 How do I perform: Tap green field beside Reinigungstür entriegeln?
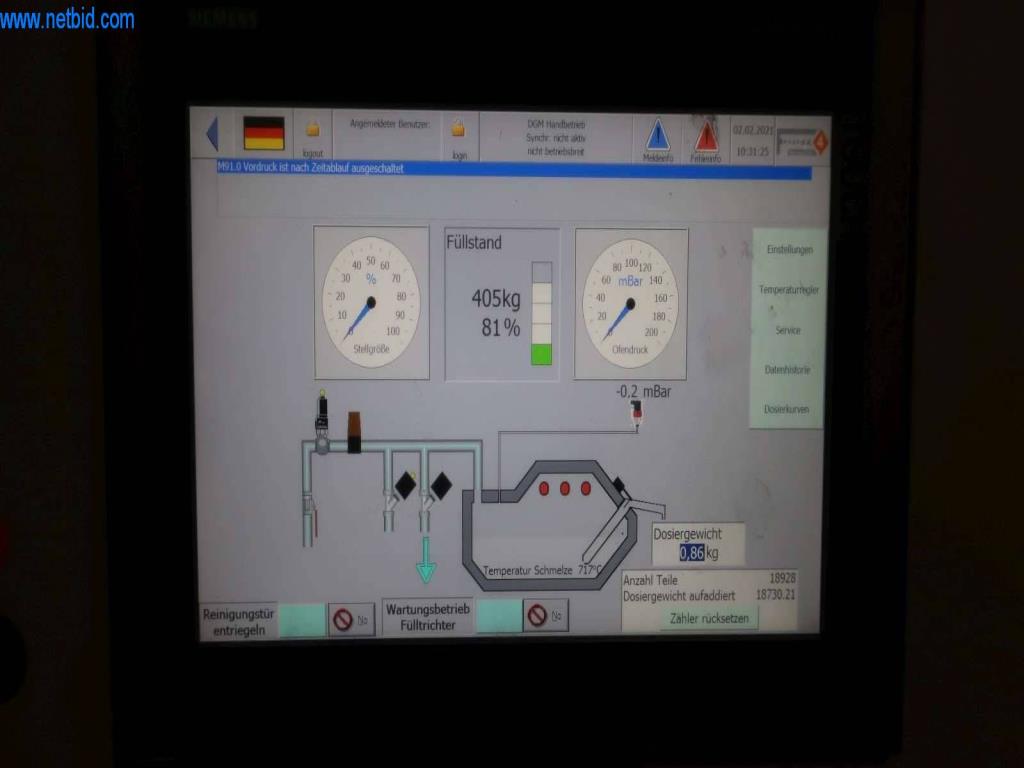[x=301, y=620]
